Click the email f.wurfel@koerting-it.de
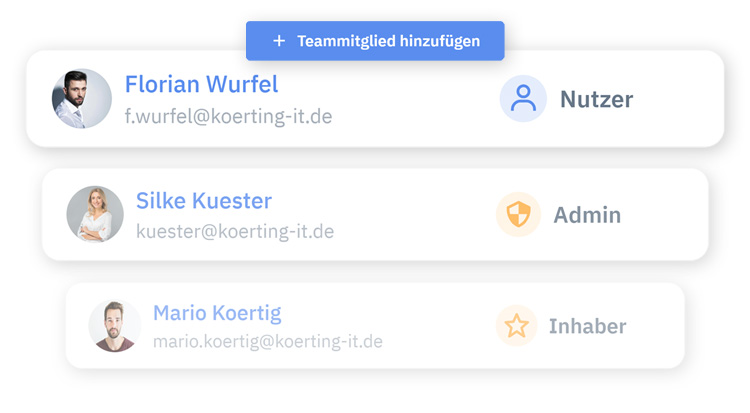 [228, 116]
